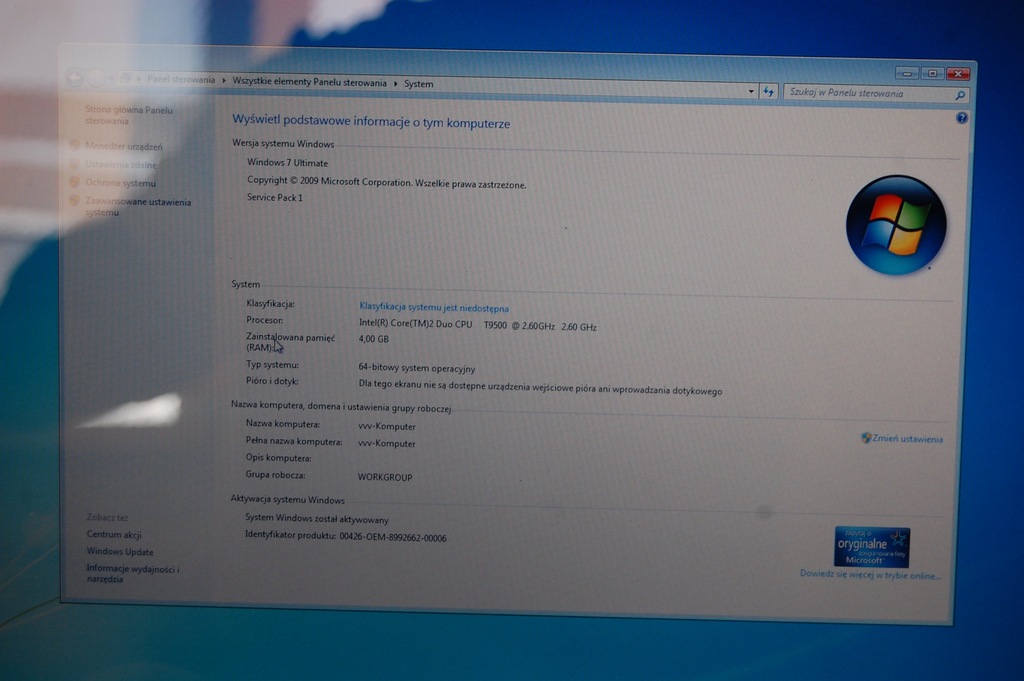This screenshot has height=681, width=1024.
Task: Click the "64-bitowy system operacyjny" value
Action: point(417,368)
